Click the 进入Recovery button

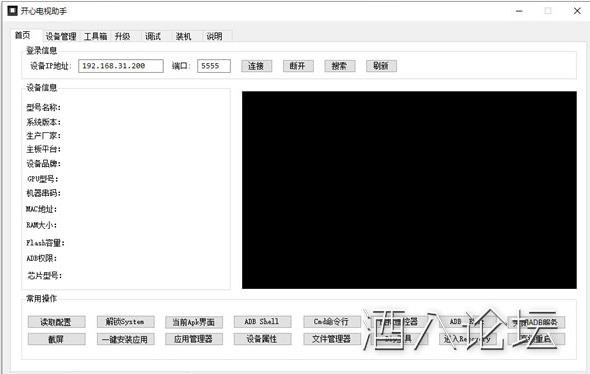pyautogui.click(x=468, y=339)
